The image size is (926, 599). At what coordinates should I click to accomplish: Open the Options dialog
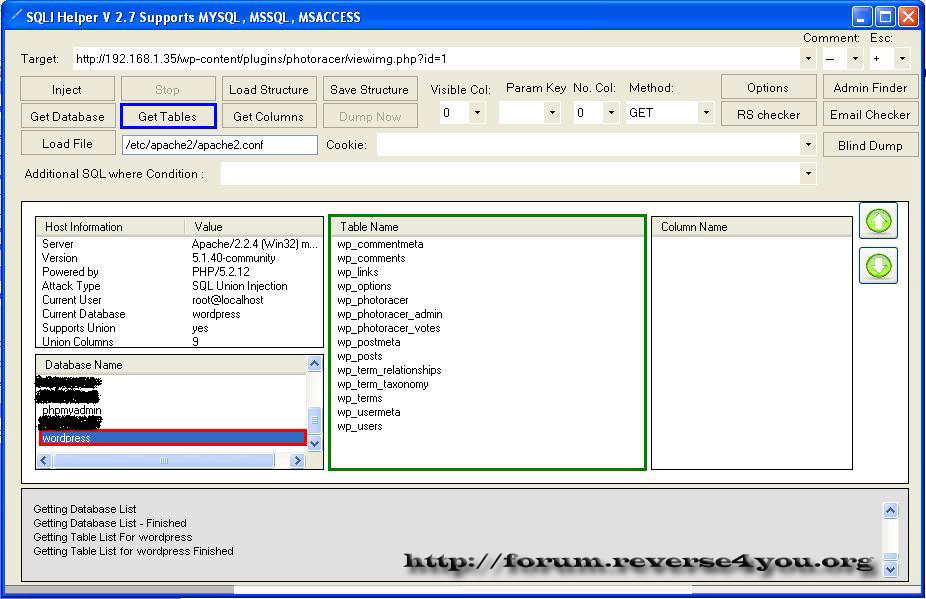coord(768,87)
